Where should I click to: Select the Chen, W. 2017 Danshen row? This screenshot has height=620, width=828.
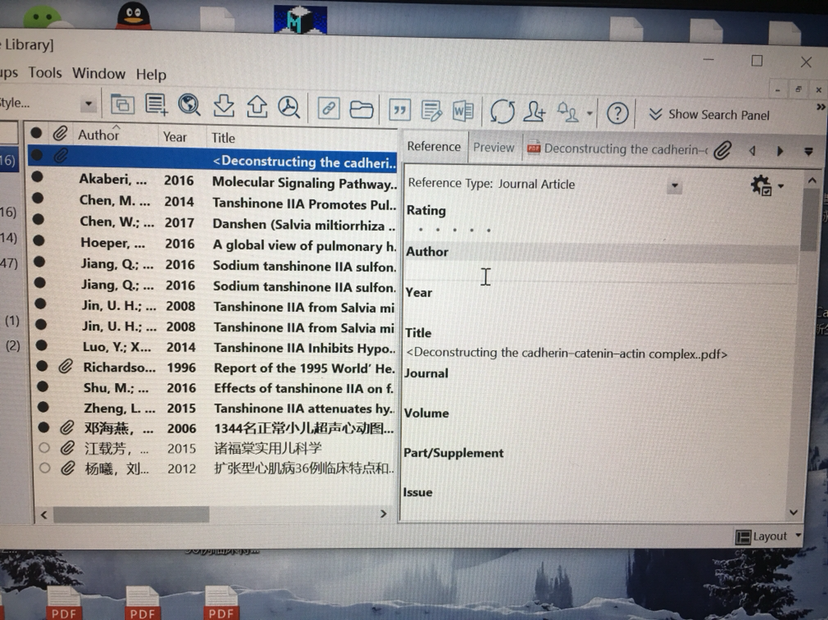(215, 223)
